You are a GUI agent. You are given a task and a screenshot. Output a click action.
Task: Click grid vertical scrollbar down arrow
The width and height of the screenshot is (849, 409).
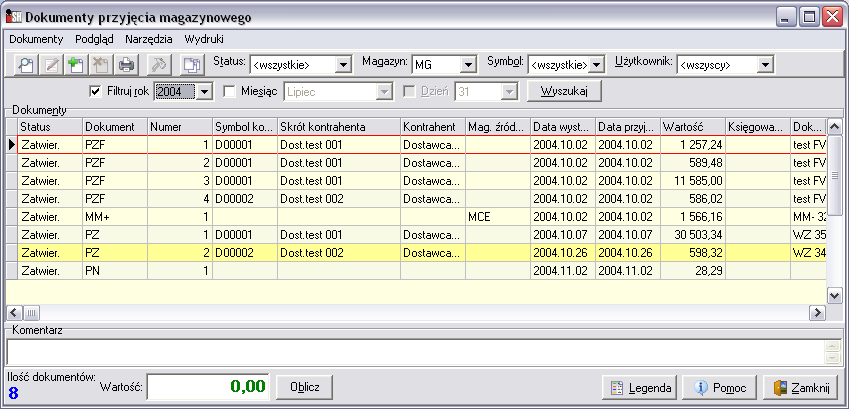pos(834,295)
